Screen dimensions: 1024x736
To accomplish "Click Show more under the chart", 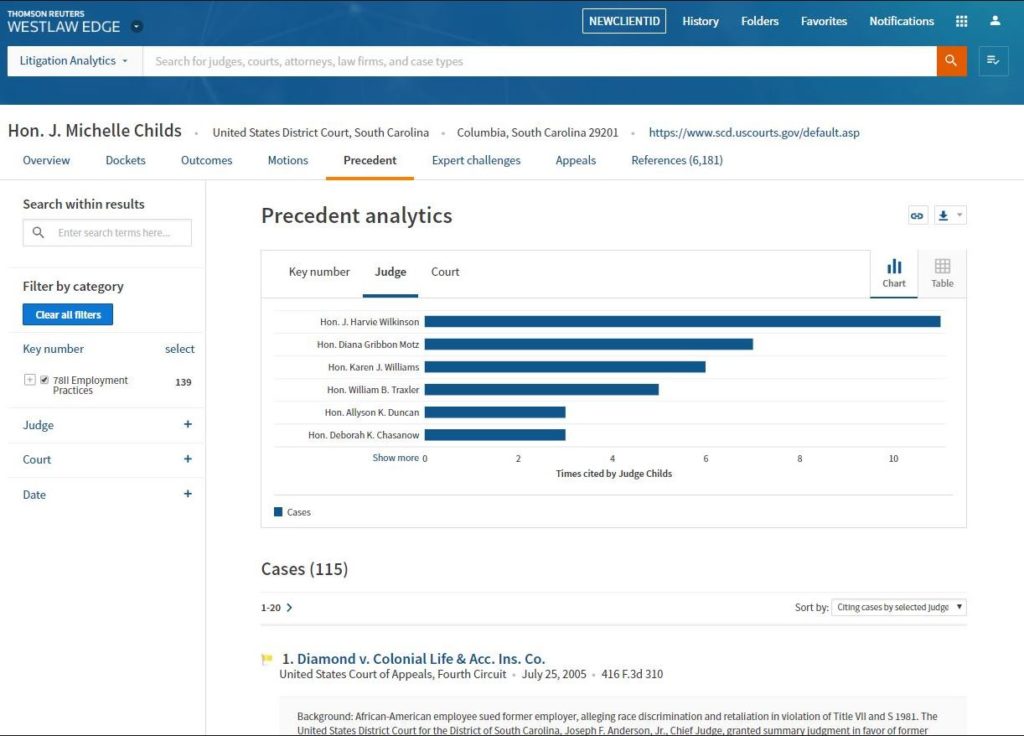I will click(396, 458).
